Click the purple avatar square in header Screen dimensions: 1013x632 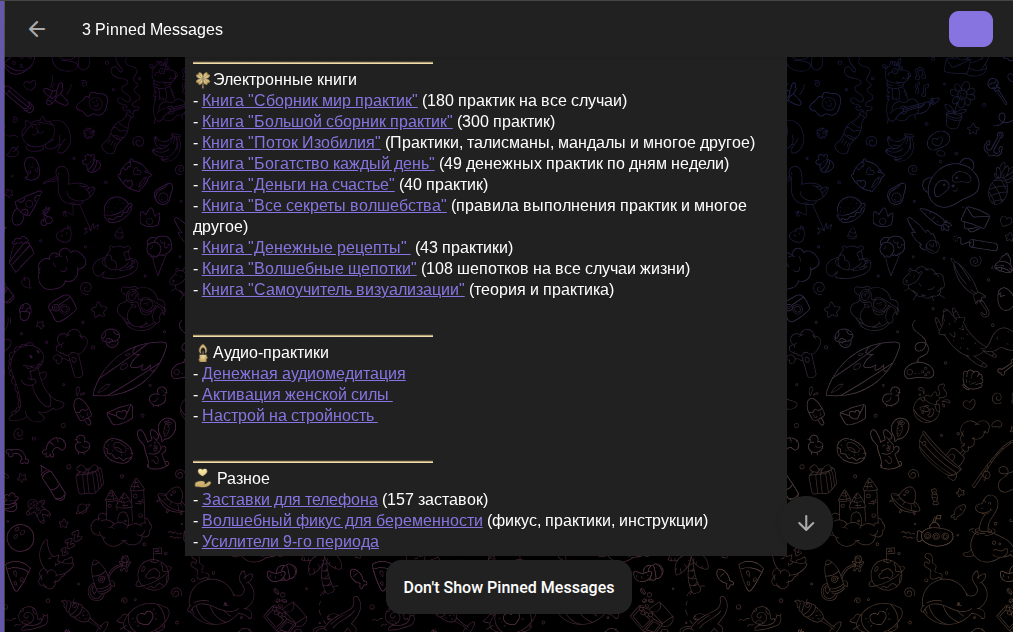[970, 29]
